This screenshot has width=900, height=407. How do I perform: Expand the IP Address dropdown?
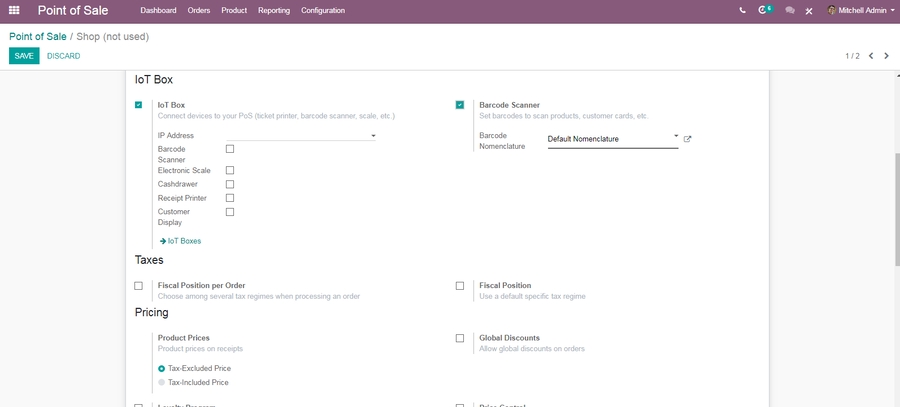point(300,135)
